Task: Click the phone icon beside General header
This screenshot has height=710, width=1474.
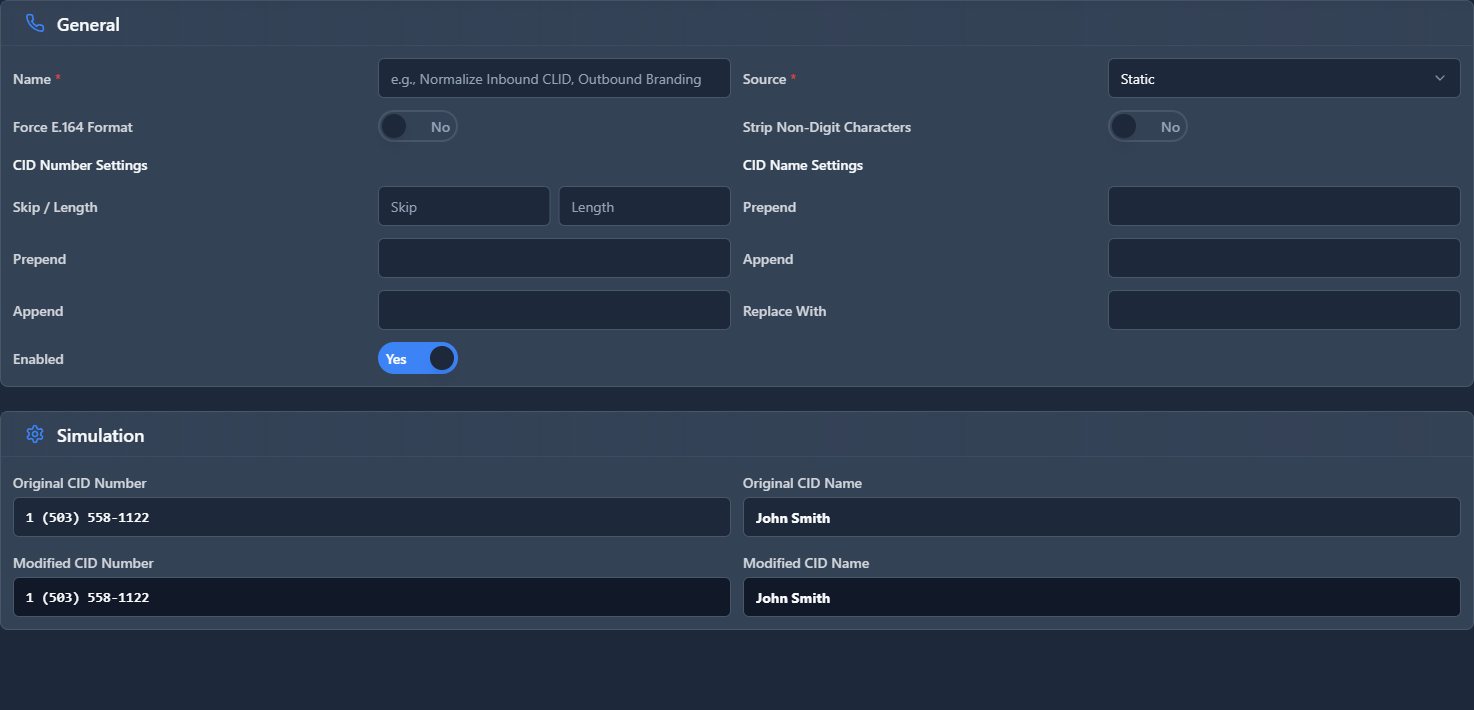Action: point(34,23)
